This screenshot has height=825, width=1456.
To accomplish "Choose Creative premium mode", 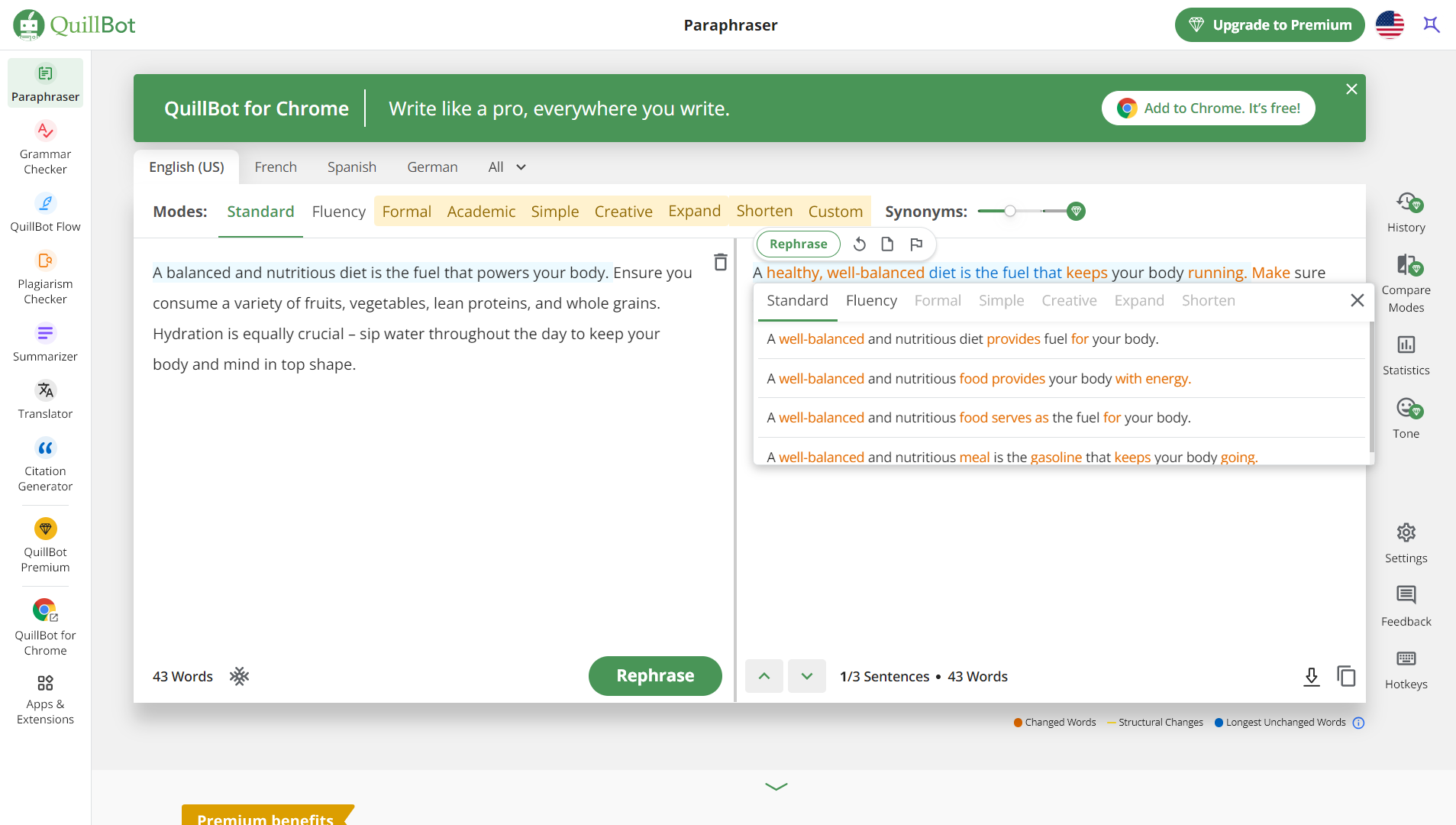I will coord(623,211).
